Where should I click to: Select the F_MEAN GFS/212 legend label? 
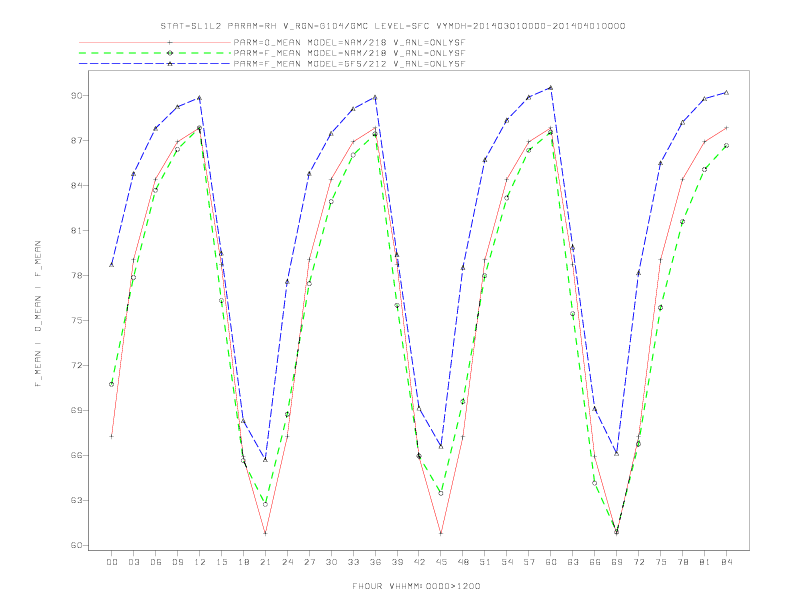click(349, 64)
